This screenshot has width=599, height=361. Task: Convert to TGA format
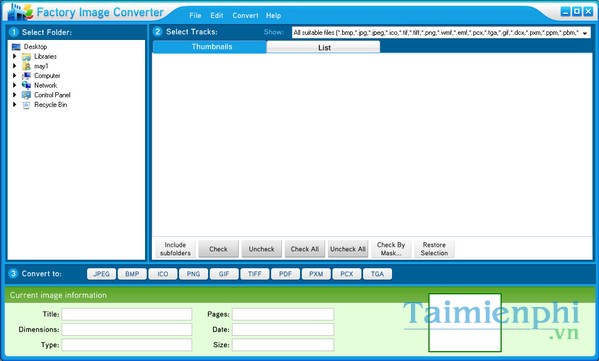point(377,274)
